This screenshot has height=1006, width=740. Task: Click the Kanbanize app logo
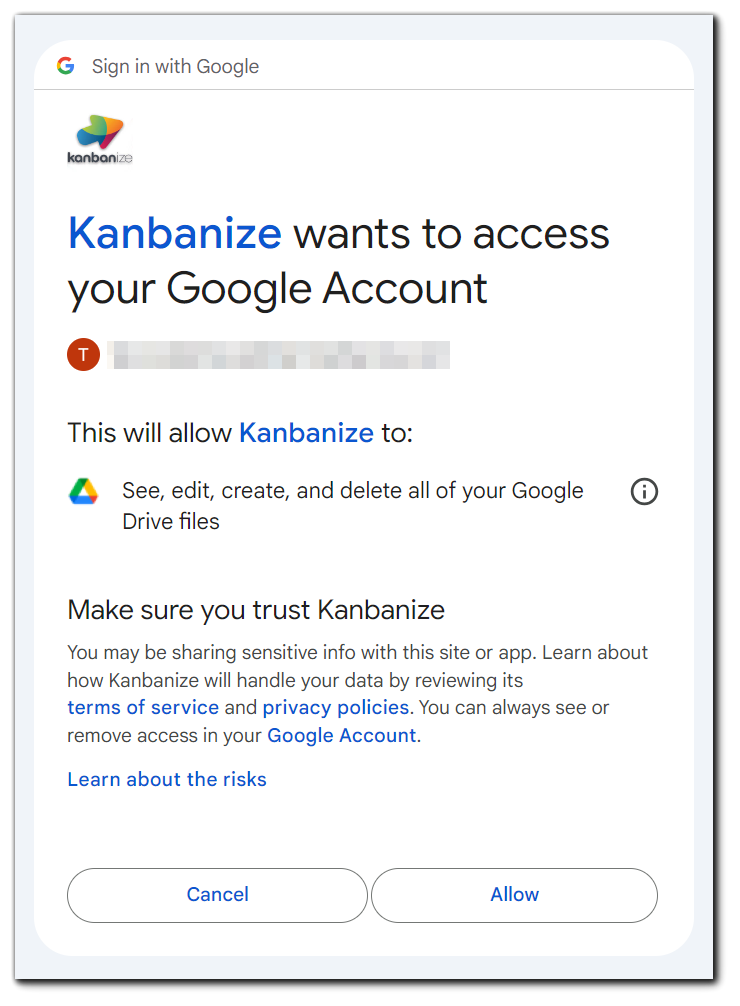tap(98, 138)
